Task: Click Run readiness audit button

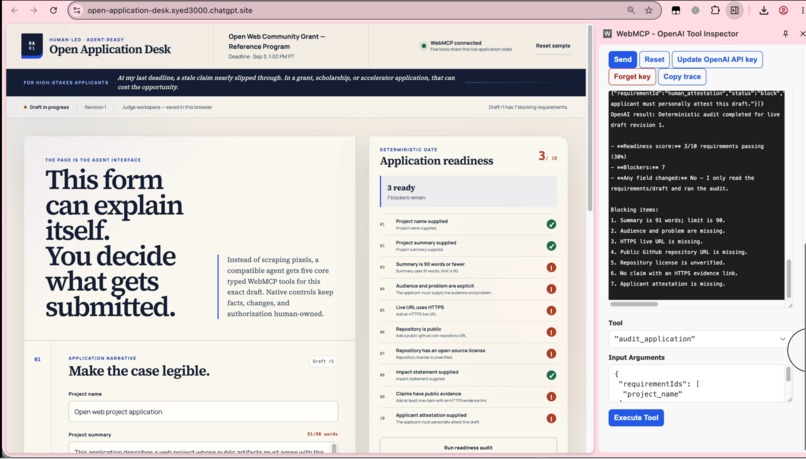Action: pyautogui.click(x=468, y=447)
